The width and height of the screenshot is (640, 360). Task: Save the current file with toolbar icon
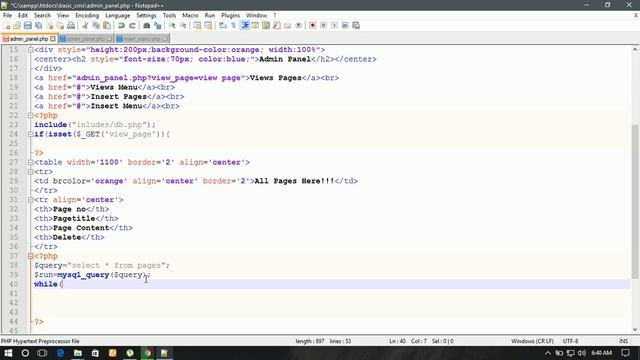tap(27, 26)
